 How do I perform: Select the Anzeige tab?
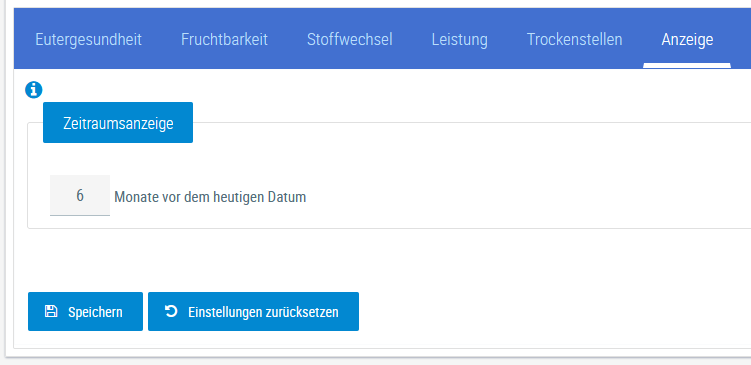[x=687, y=39]
